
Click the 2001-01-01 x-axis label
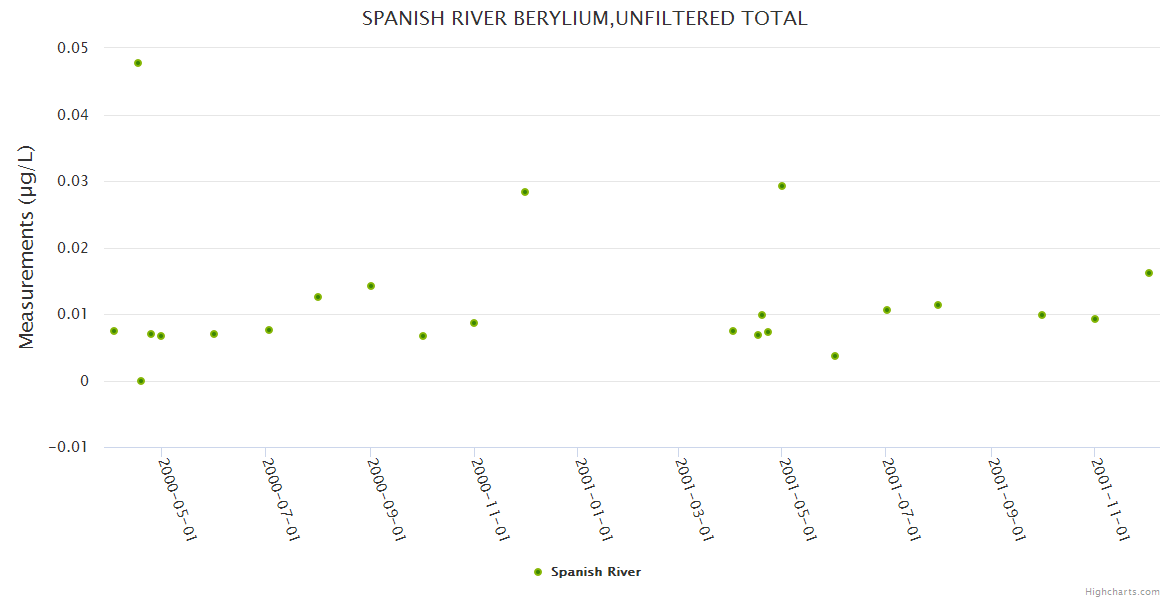594,499
